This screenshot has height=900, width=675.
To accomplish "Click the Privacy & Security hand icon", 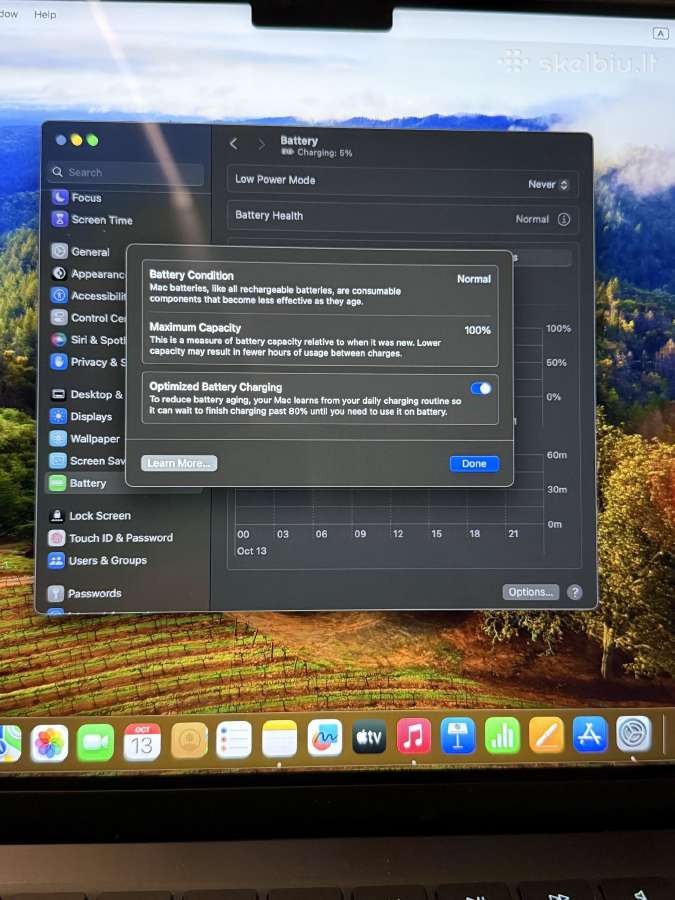I will coord(59,362).
